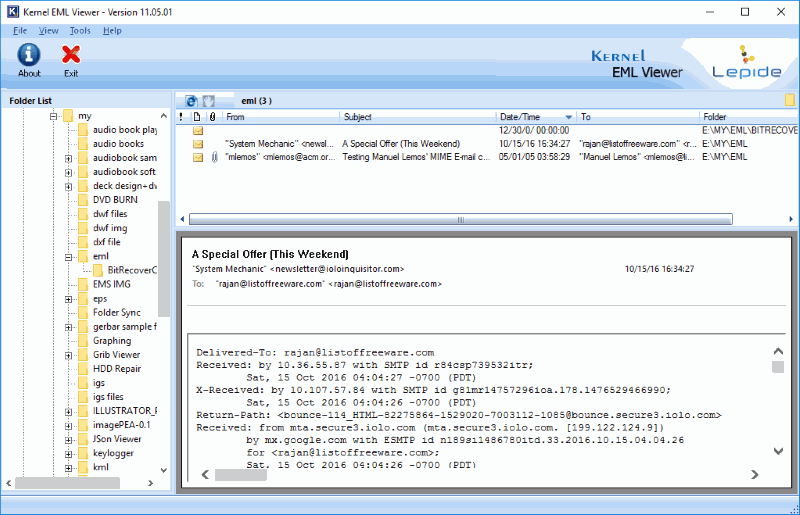The height and width of the screenshot is (515, 800).
Task: Click folder tree scroll-down arrow
Action: pyautogui.click(x=164, y=470)
